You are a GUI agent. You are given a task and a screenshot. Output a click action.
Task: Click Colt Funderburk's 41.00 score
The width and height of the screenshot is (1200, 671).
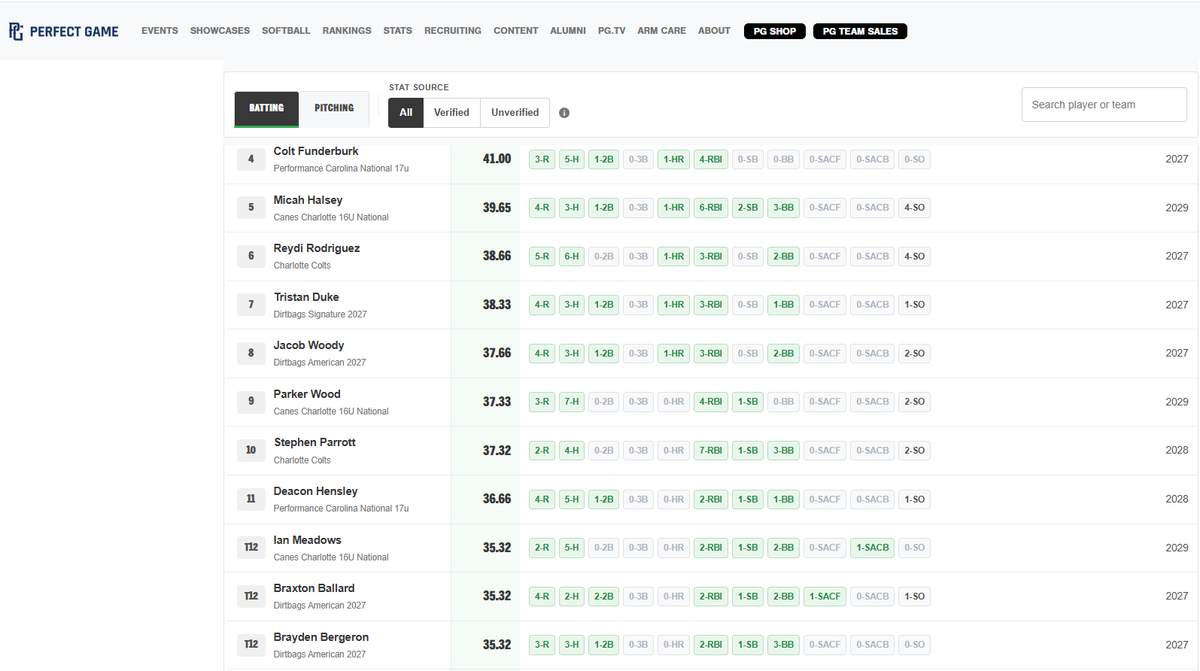pyautogui.click(x=497, y=159)
